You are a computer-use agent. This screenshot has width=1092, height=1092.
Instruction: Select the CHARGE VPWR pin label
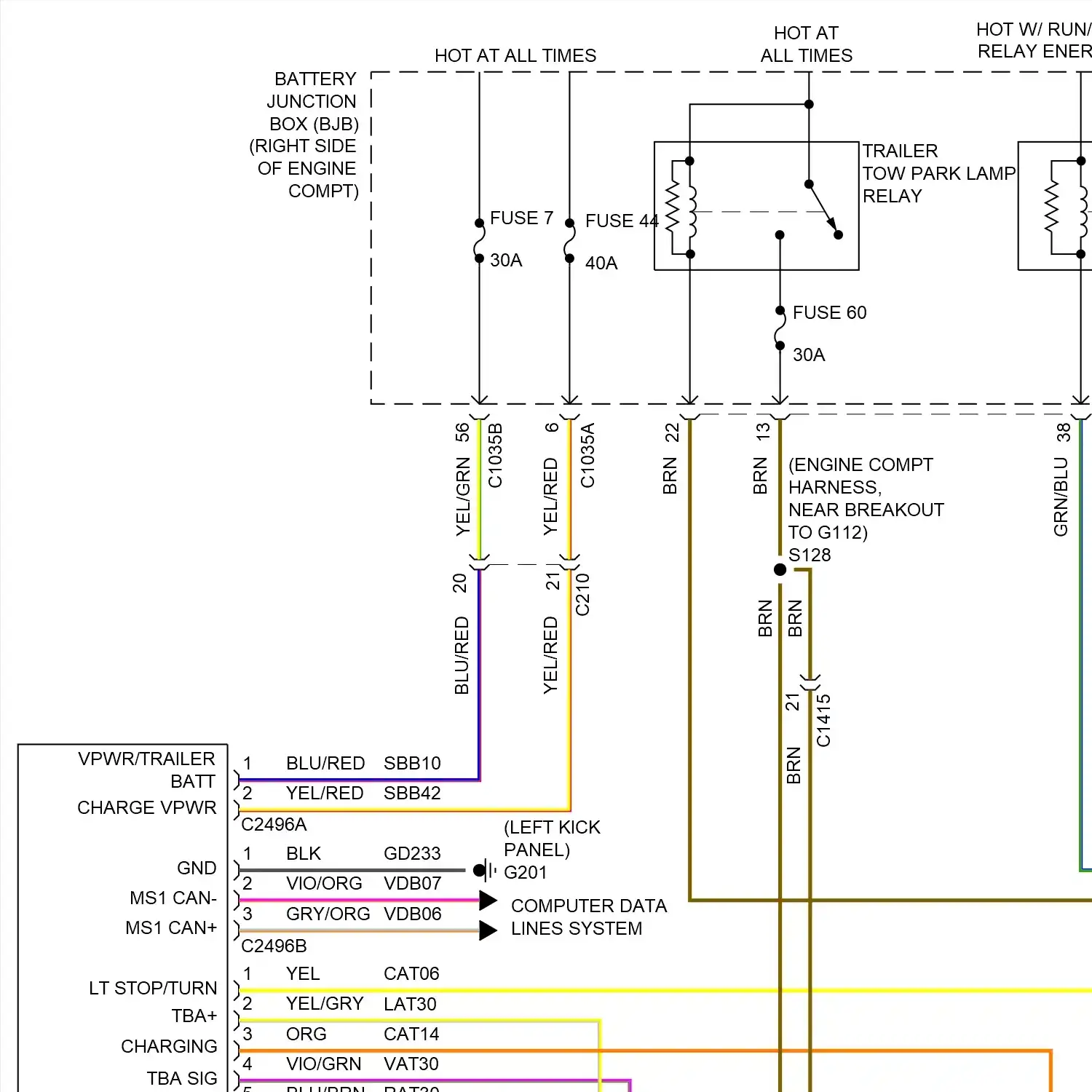[x=147, y=807]
